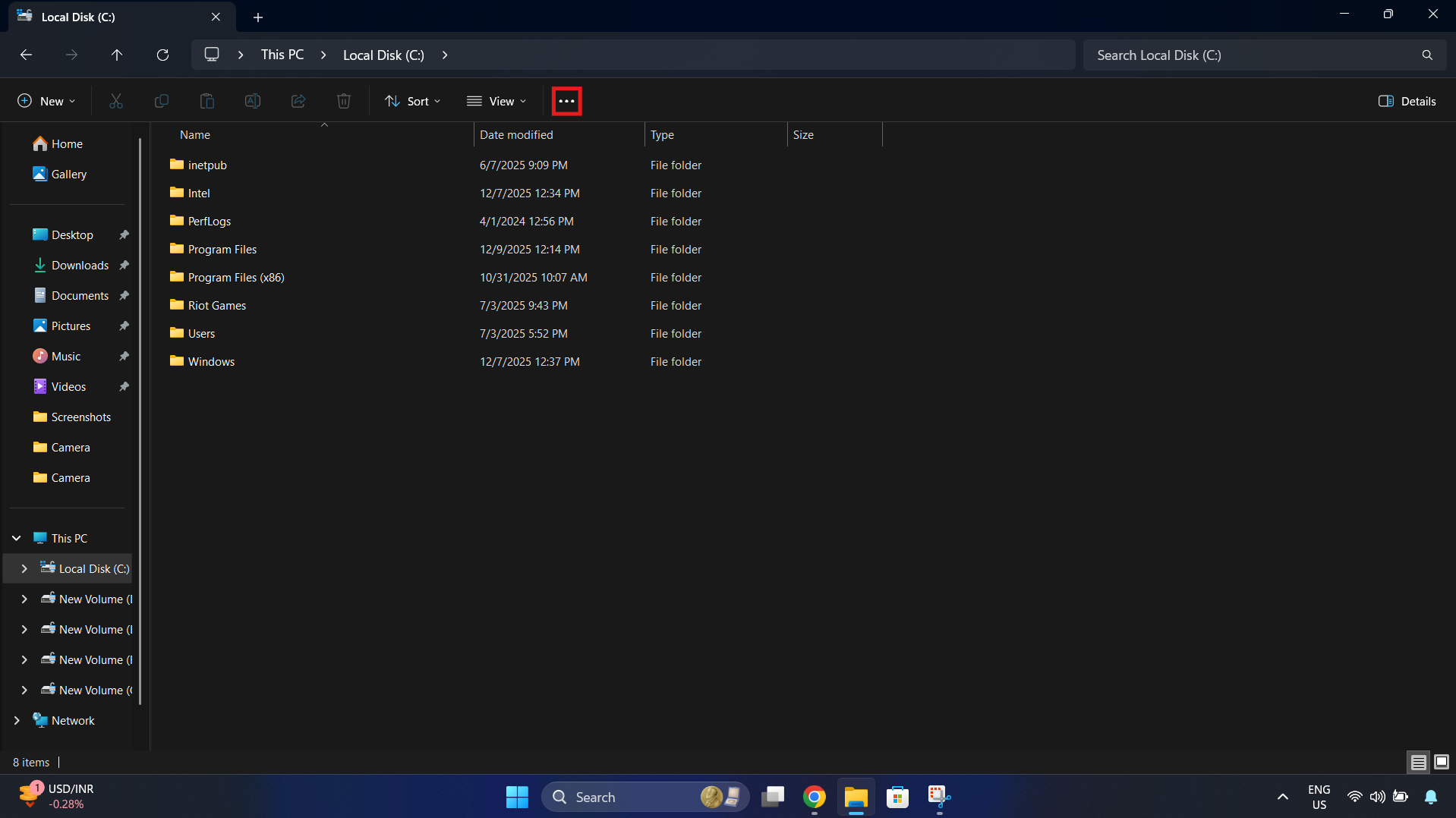Open the Sort dropdown menu
Screen dimensions: 1456x818
point(412,101)
